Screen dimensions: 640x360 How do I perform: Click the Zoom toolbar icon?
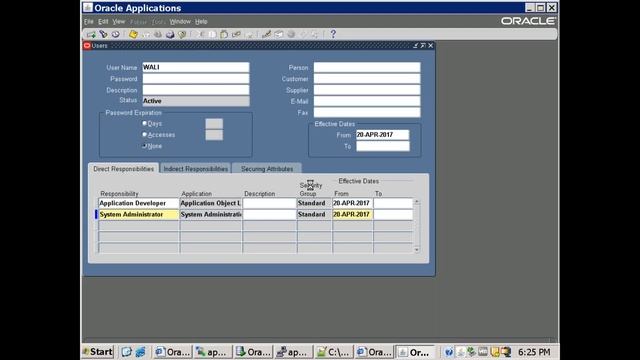[279, 34]
